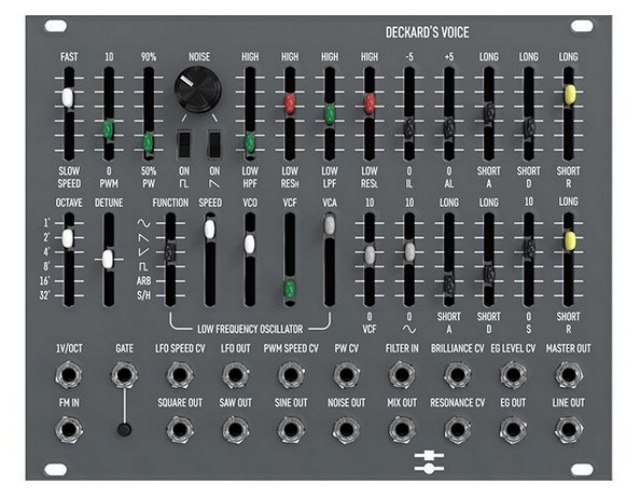
Task: Click the slider-shaped logo below MIX OUT
Action: (x=429, y=462)
